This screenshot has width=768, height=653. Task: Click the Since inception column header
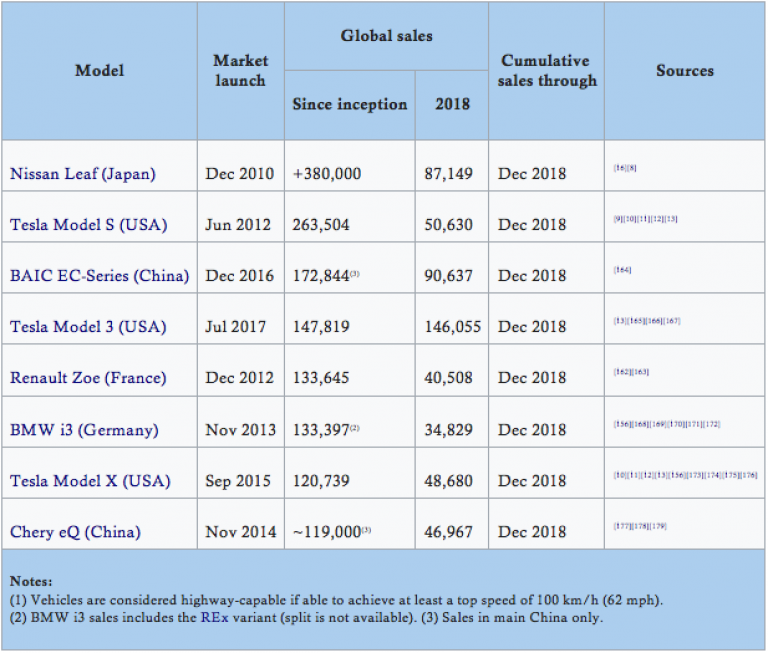pyautogui.click(x=349, y=104)
